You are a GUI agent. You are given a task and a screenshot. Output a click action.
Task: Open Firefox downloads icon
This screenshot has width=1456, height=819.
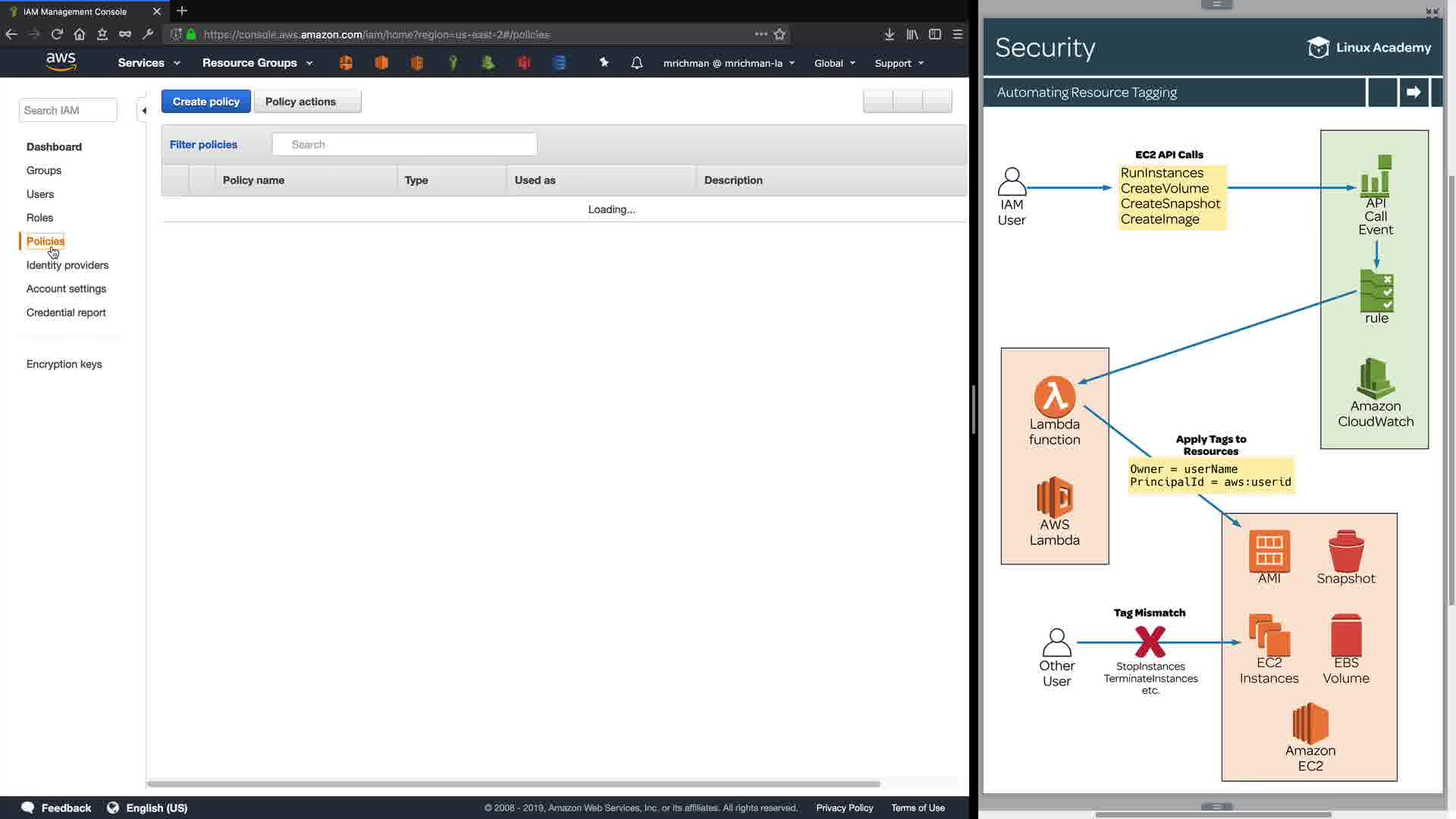click(x=889, y=34)
